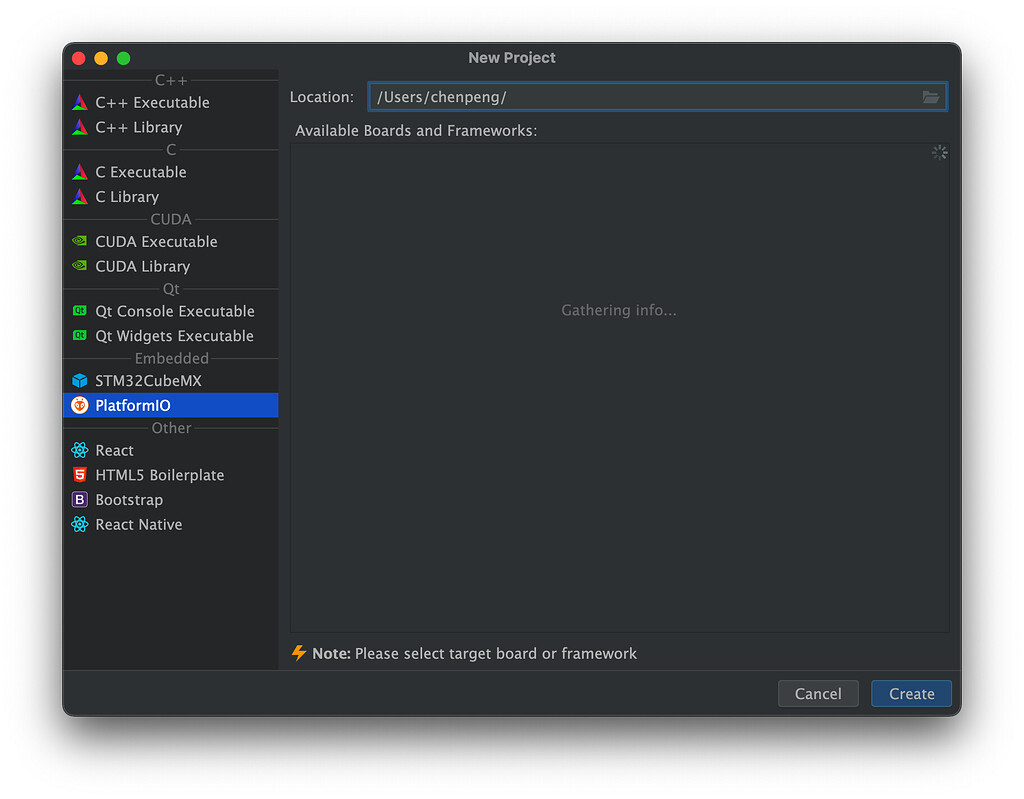Click the NVIDIA icon beside CUDA Executable
This screenshot has height=799, width=1024.
[x=80, y=241]
